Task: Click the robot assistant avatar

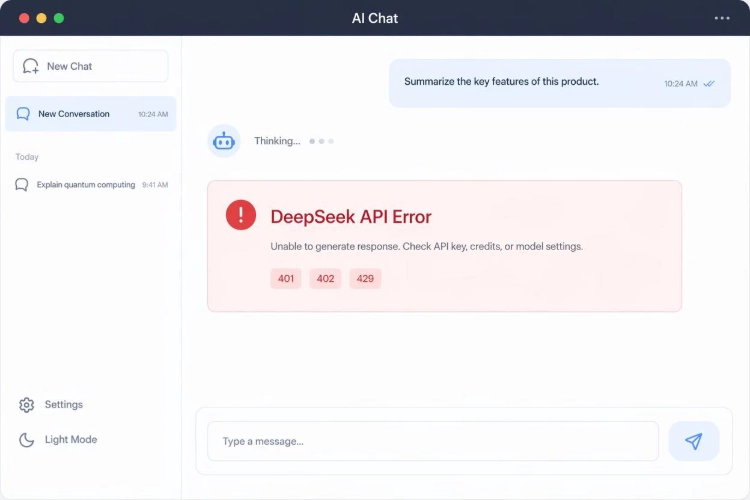Action: [224, 141]
